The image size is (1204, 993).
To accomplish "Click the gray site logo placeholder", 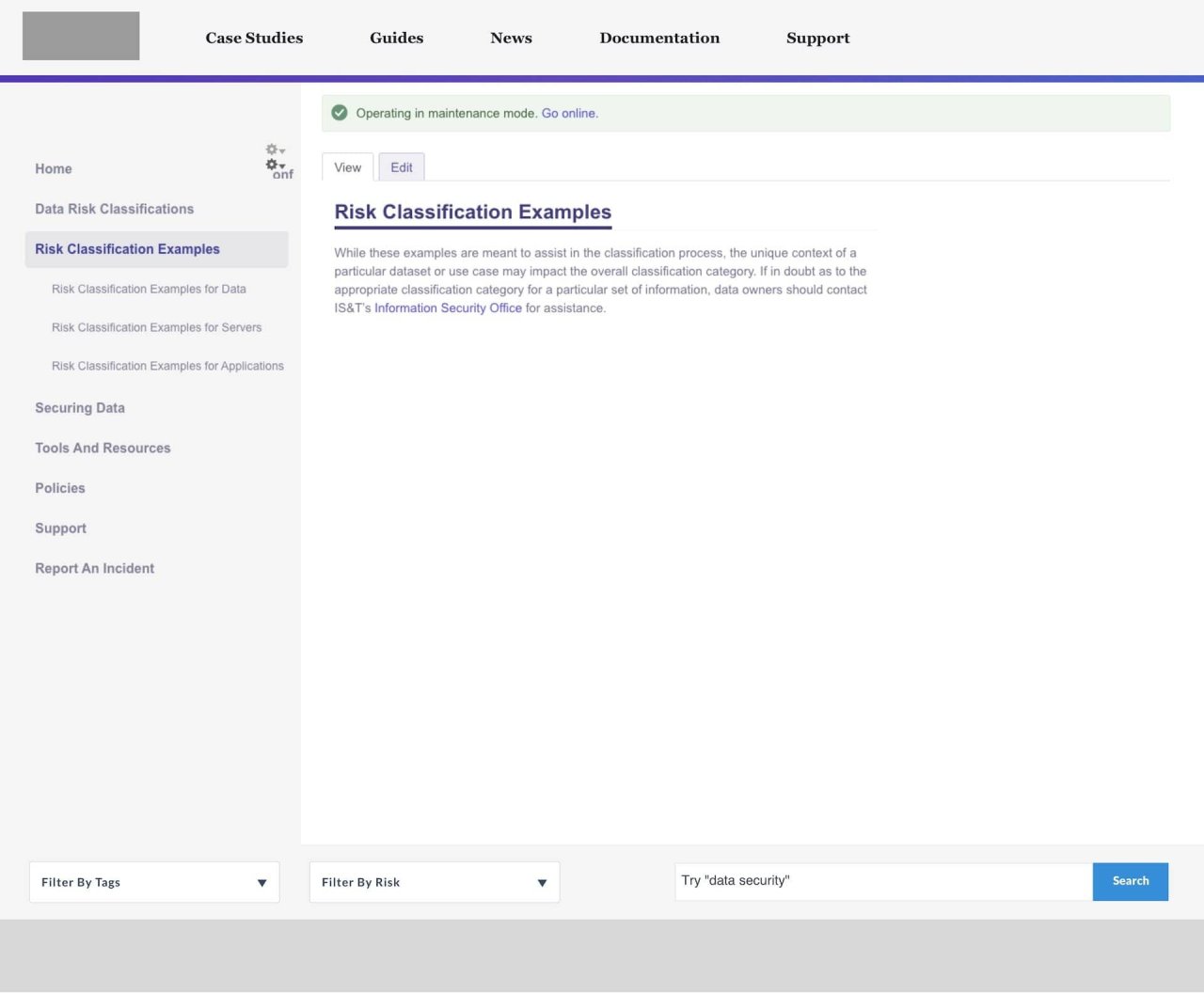I will [81, 37].
